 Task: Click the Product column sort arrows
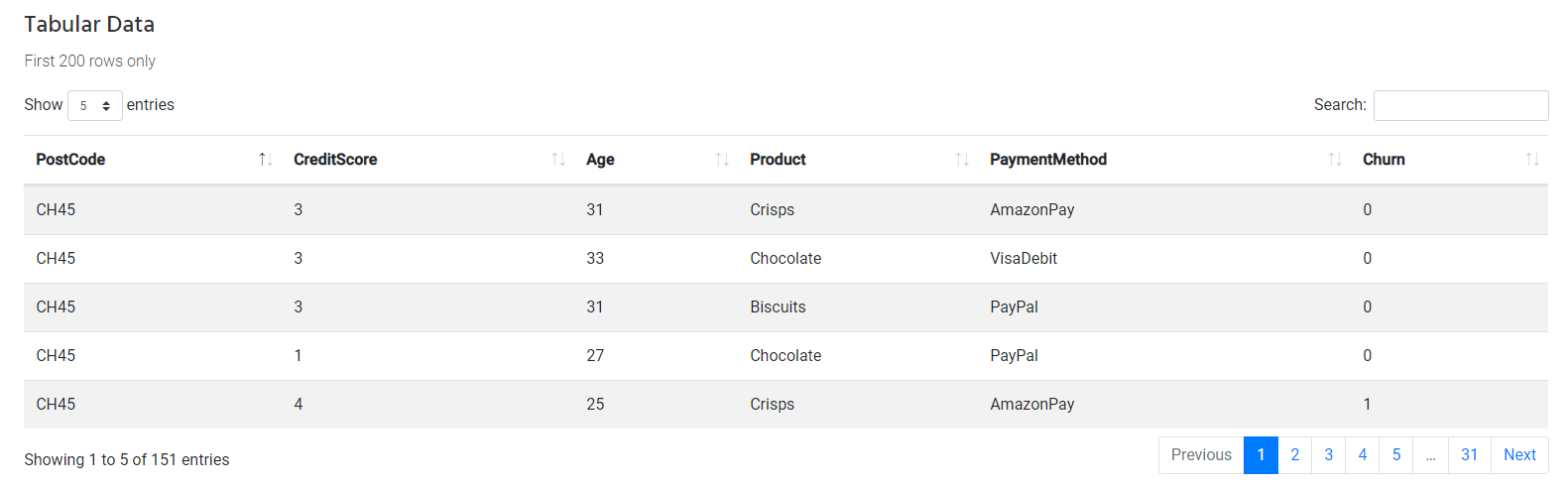pyautogui.click(x=962, y=160)
